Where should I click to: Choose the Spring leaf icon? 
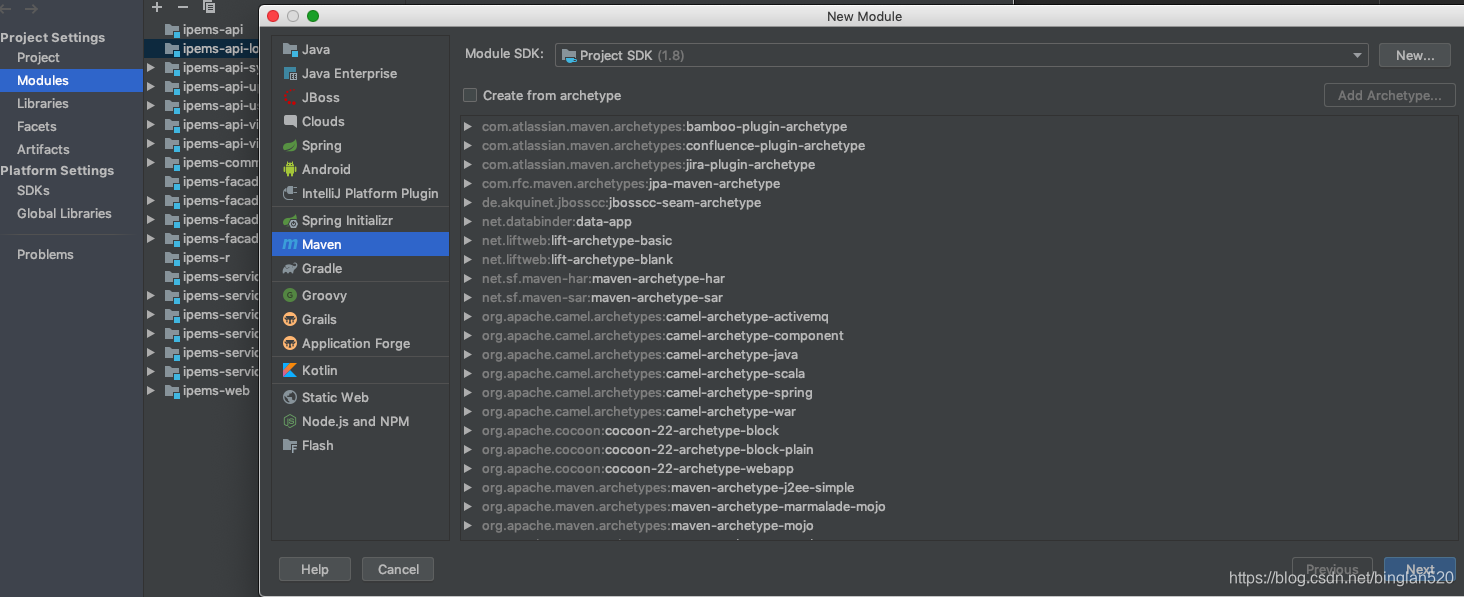click(290, 145)
